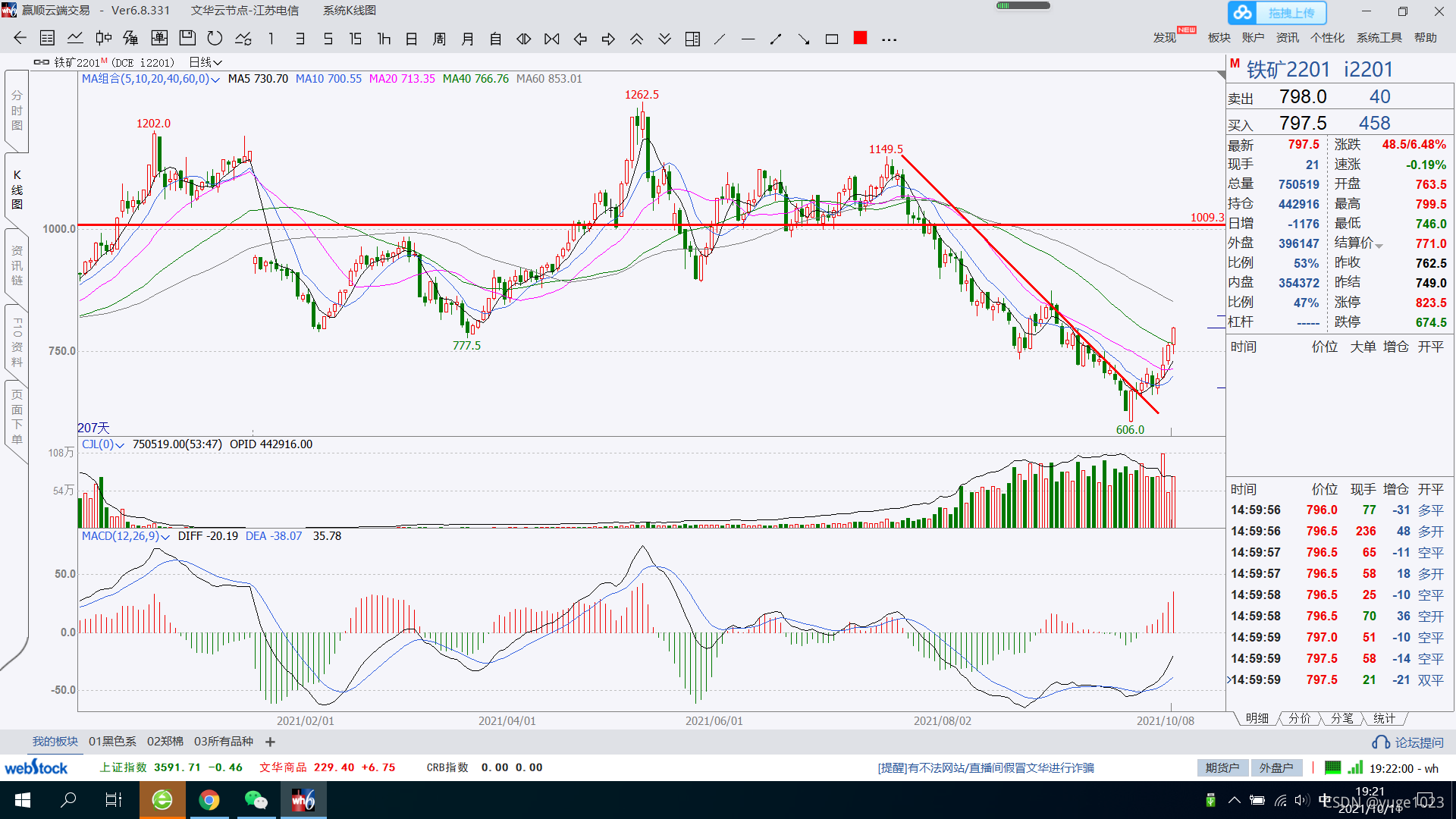
Task: Toggle the split panel layout icon
Action: (x=692, y=39)
